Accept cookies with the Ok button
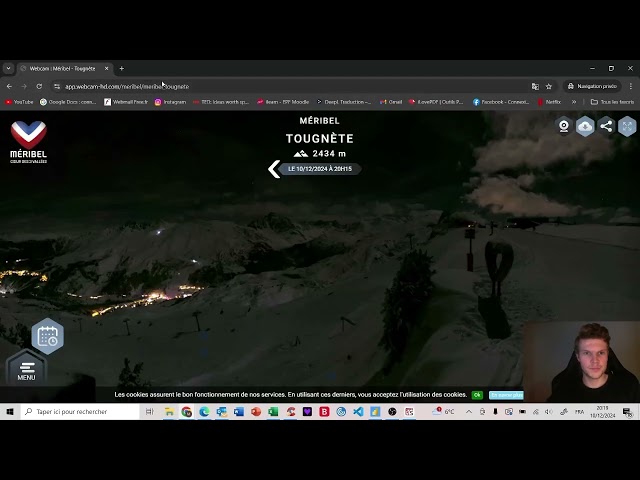 [x=477, y=395]
